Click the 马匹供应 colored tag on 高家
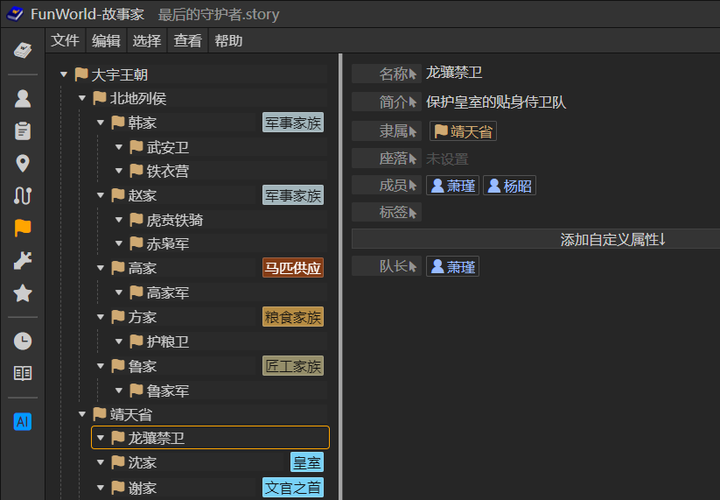The height and width of the screenshot is (500, 720). coord(293,268)
